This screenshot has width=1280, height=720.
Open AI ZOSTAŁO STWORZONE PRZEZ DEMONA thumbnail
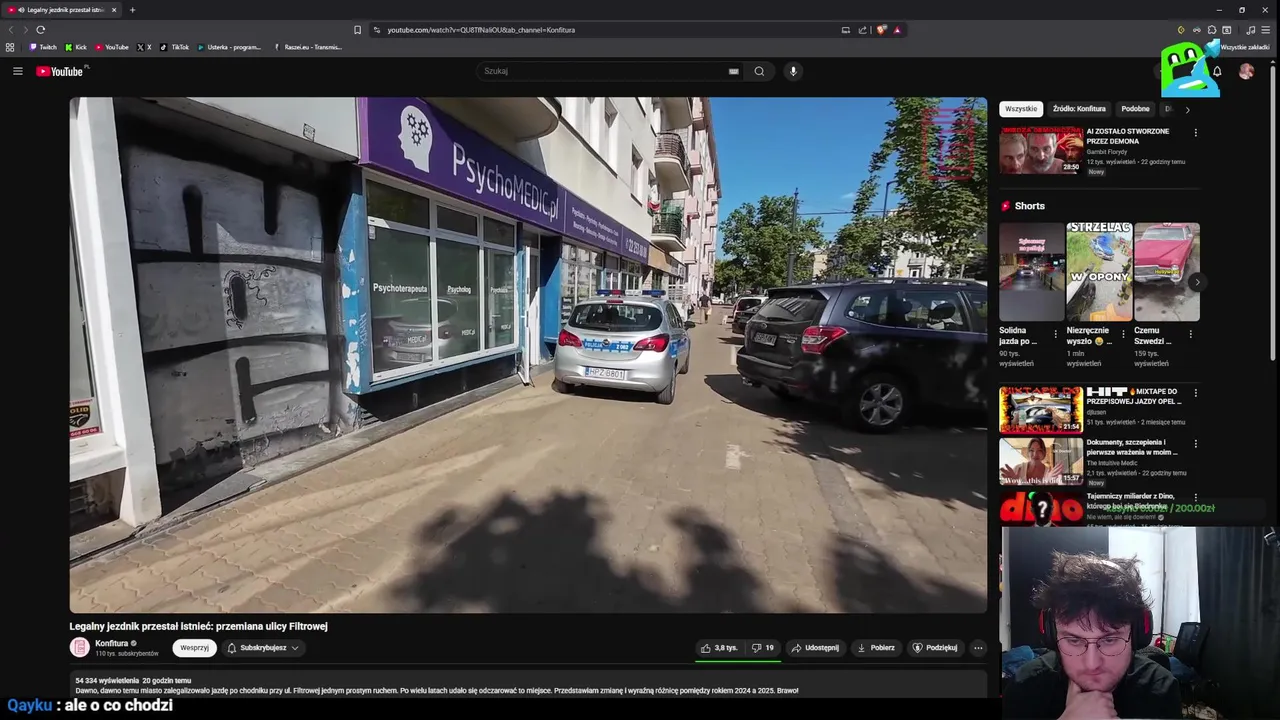[x=1041, y=150]
